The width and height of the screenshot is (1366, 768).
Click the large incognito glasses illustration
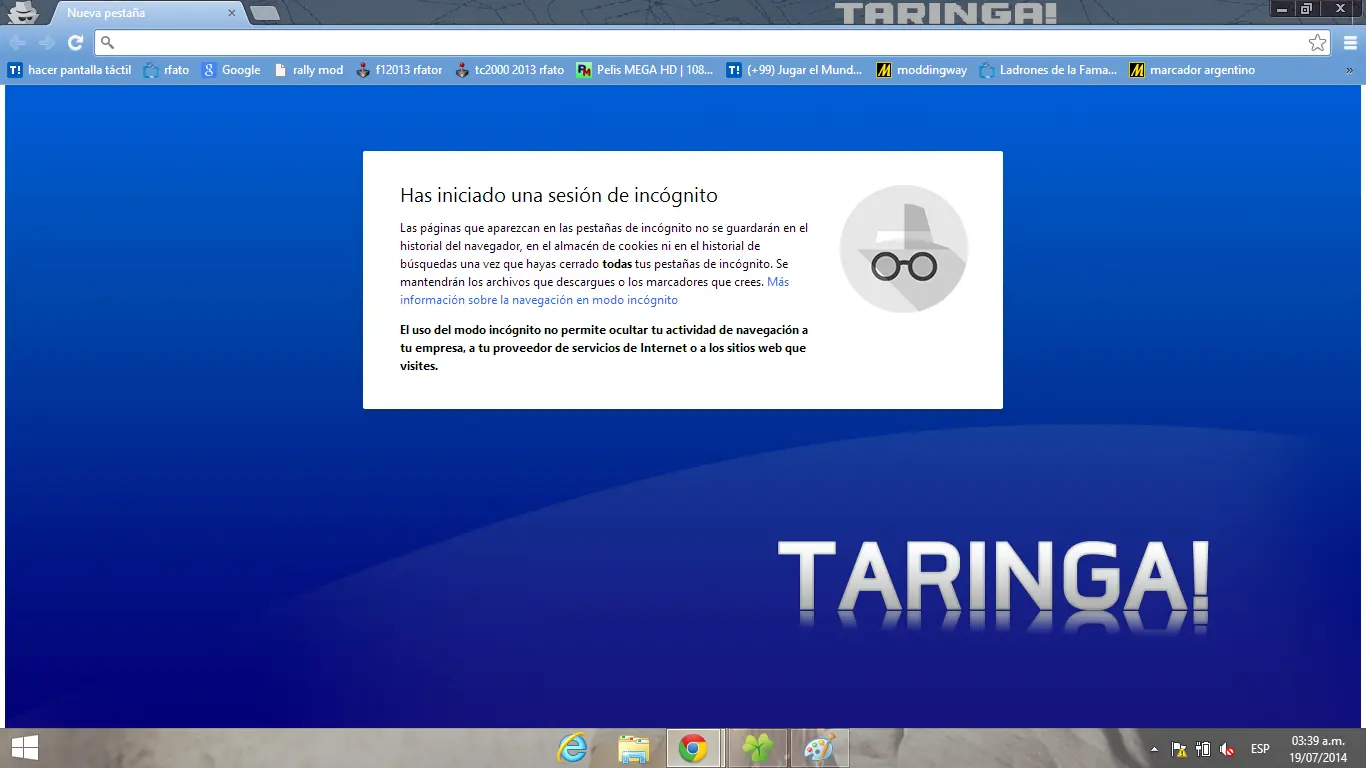click(904, 249)
